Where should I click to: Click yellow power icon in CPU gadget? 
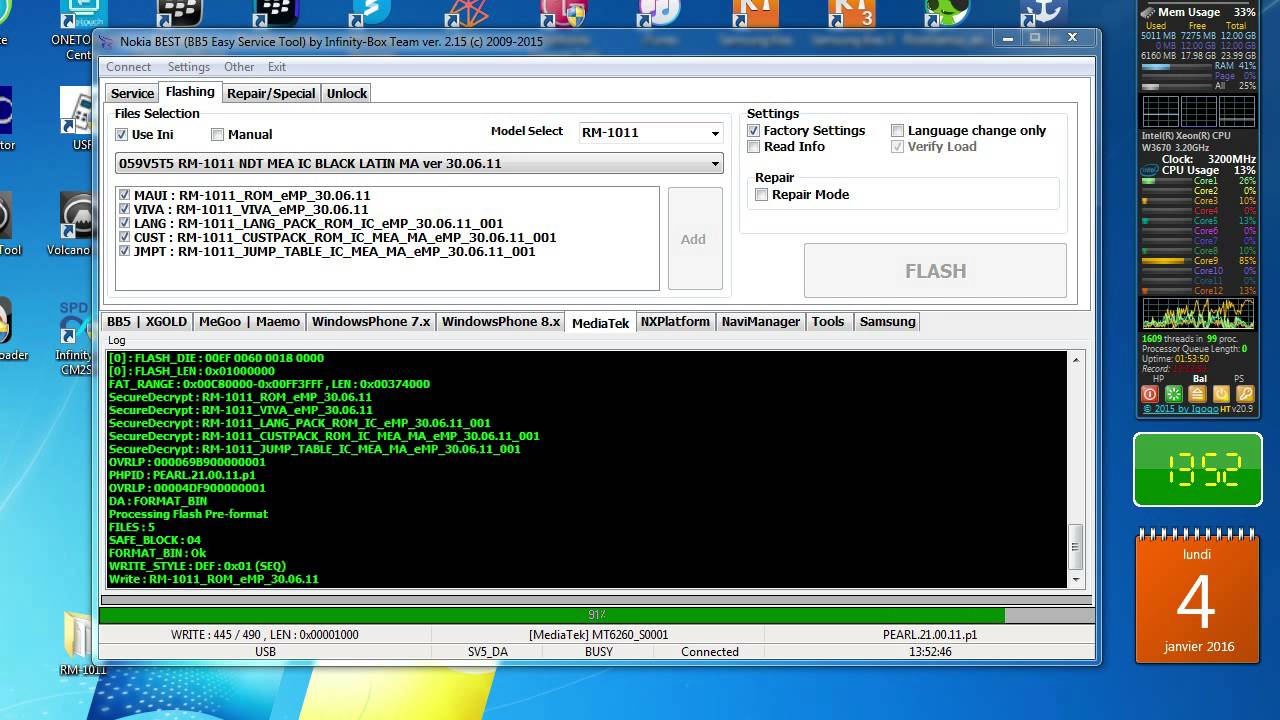tap(1222, 394)
